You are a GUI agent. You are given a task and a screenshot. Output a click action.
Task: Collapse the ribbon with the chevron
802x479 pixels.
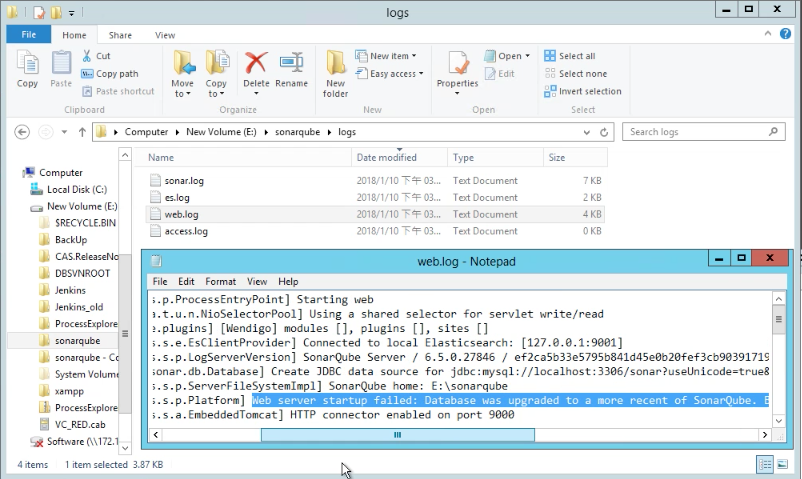coord(768,34)
